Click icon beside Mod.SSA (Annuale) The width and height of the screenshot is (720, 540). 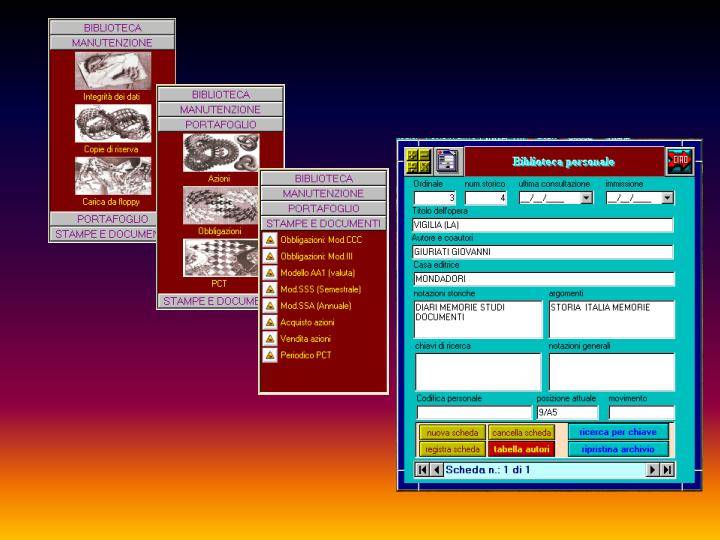pyautogui.click(x=270, y=306)
